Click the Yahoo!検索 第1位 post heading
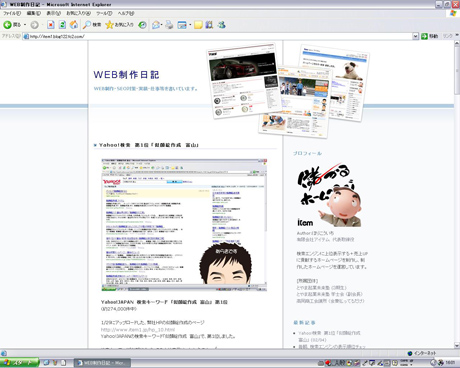 (149, 145)
